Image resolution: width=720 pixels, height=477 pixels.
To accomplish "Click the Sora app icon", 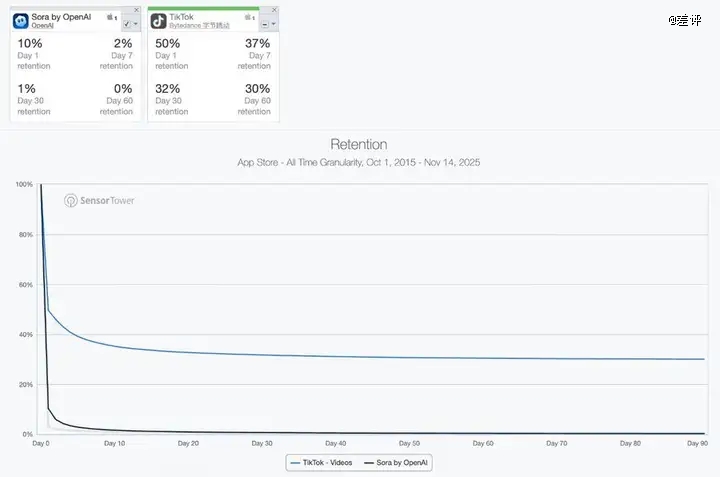I will click(20, 20).
